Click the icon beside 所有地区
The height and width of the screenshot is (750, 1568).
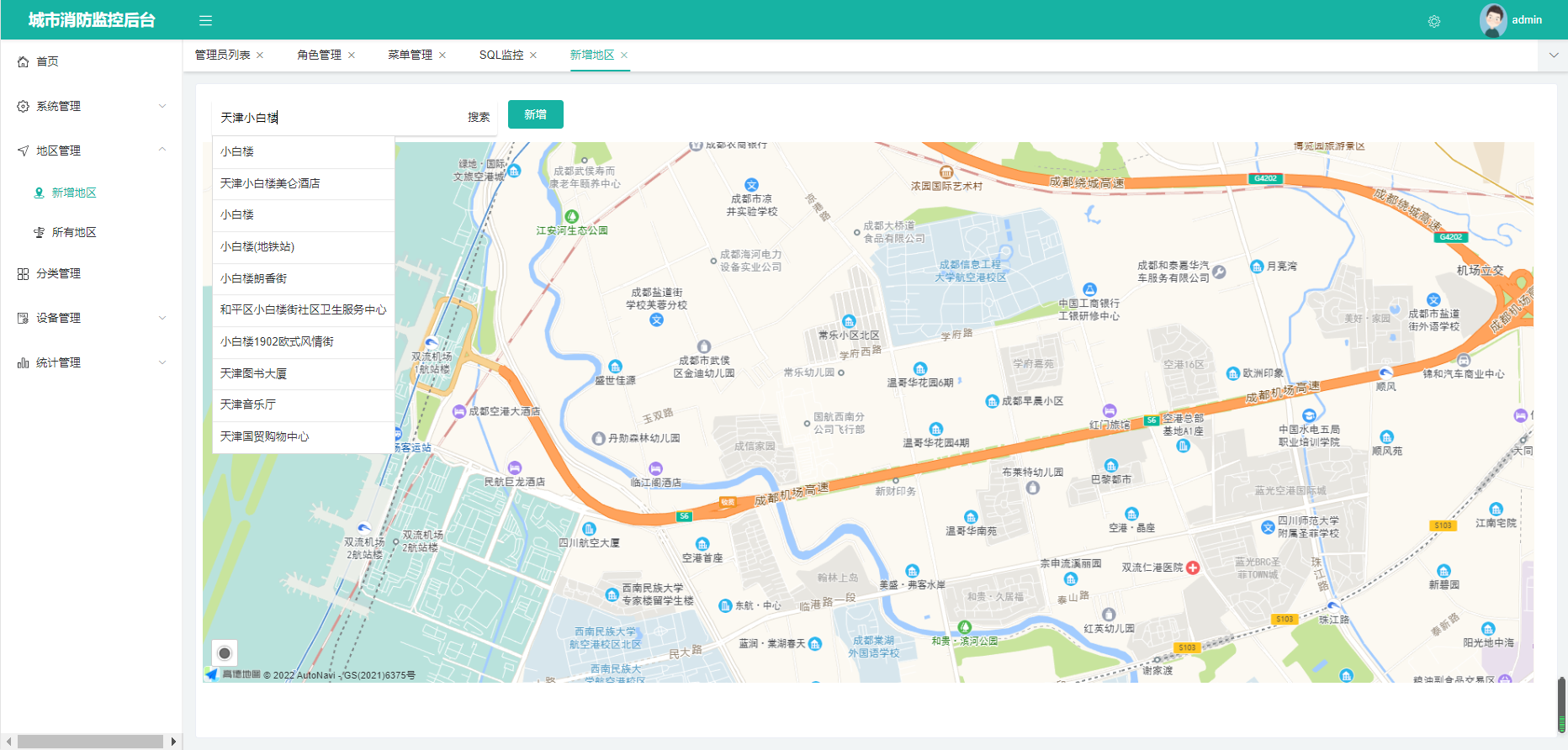(x=39, y=232)
